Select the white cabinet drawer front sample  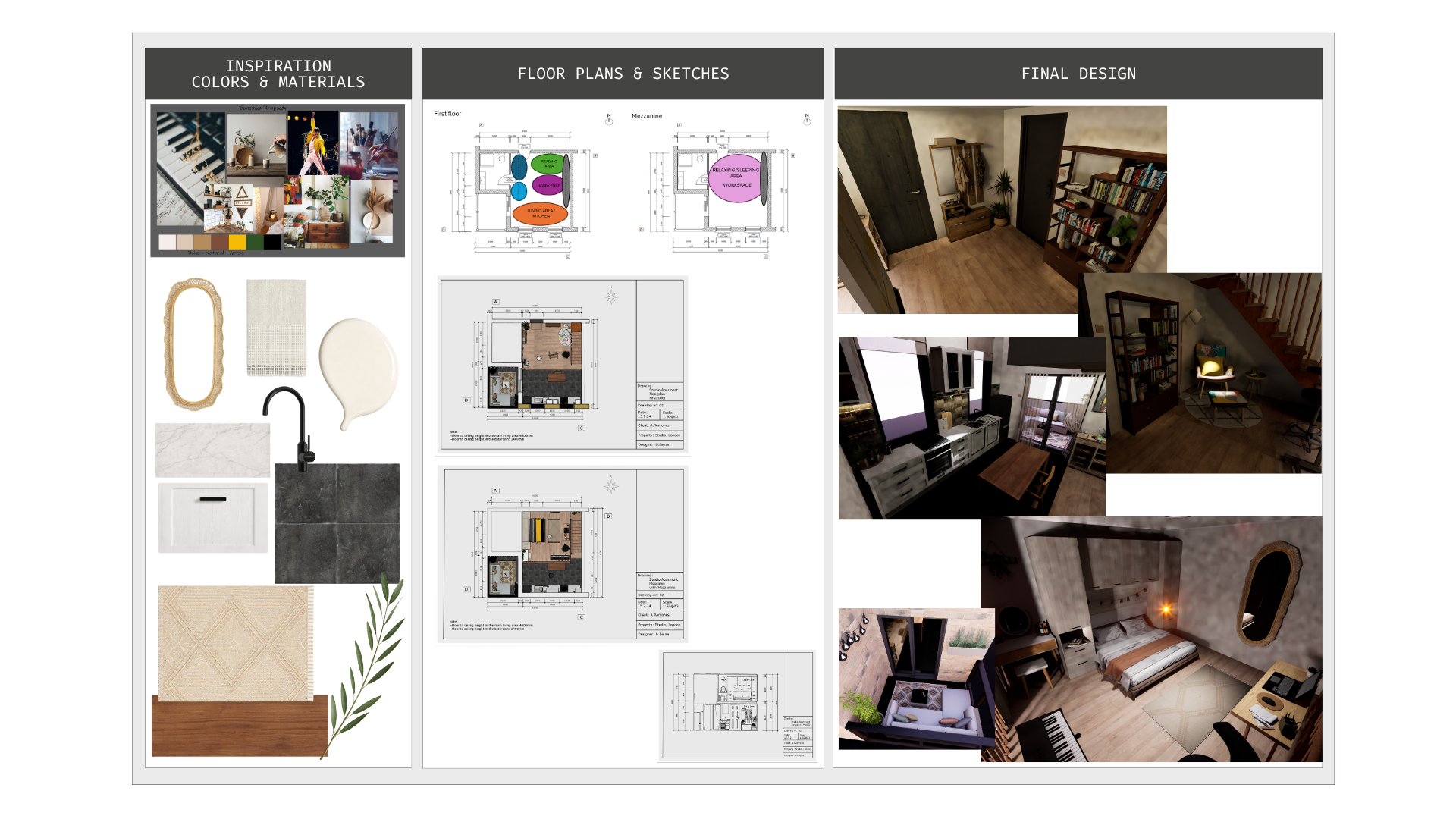click(x=213, y=518)
